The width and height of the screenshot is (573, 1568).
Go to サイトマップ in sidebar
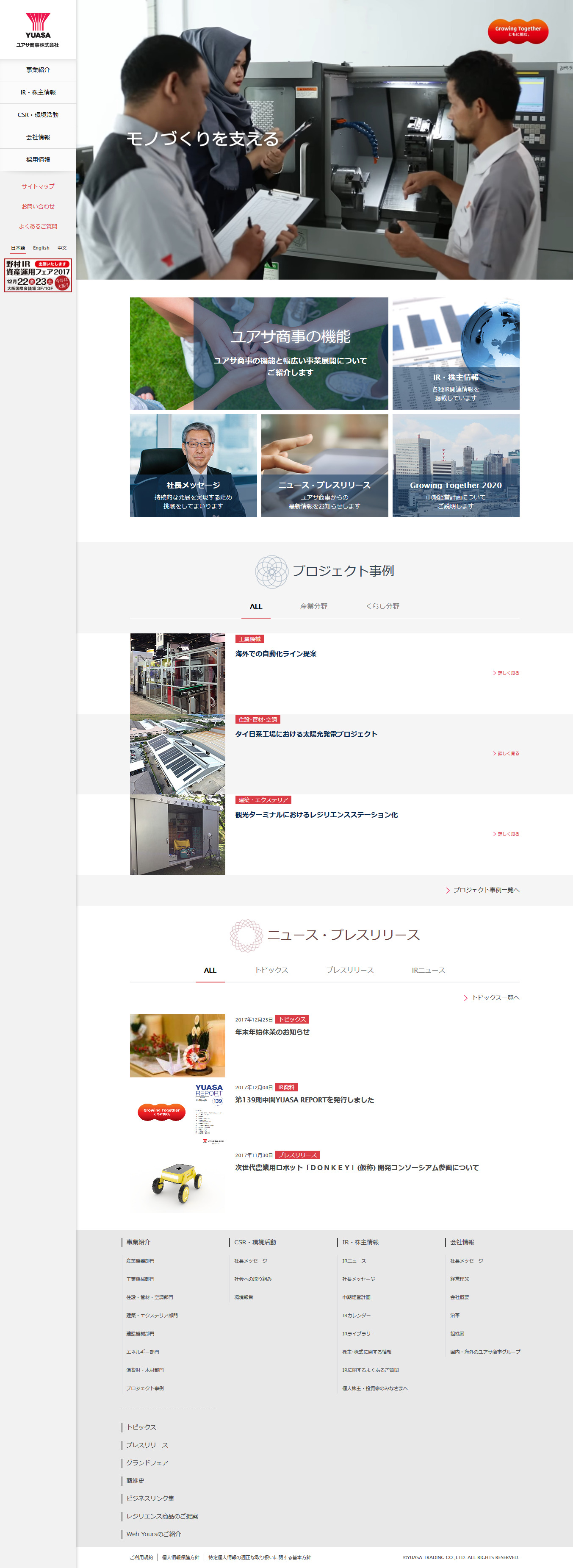[38, 186]
